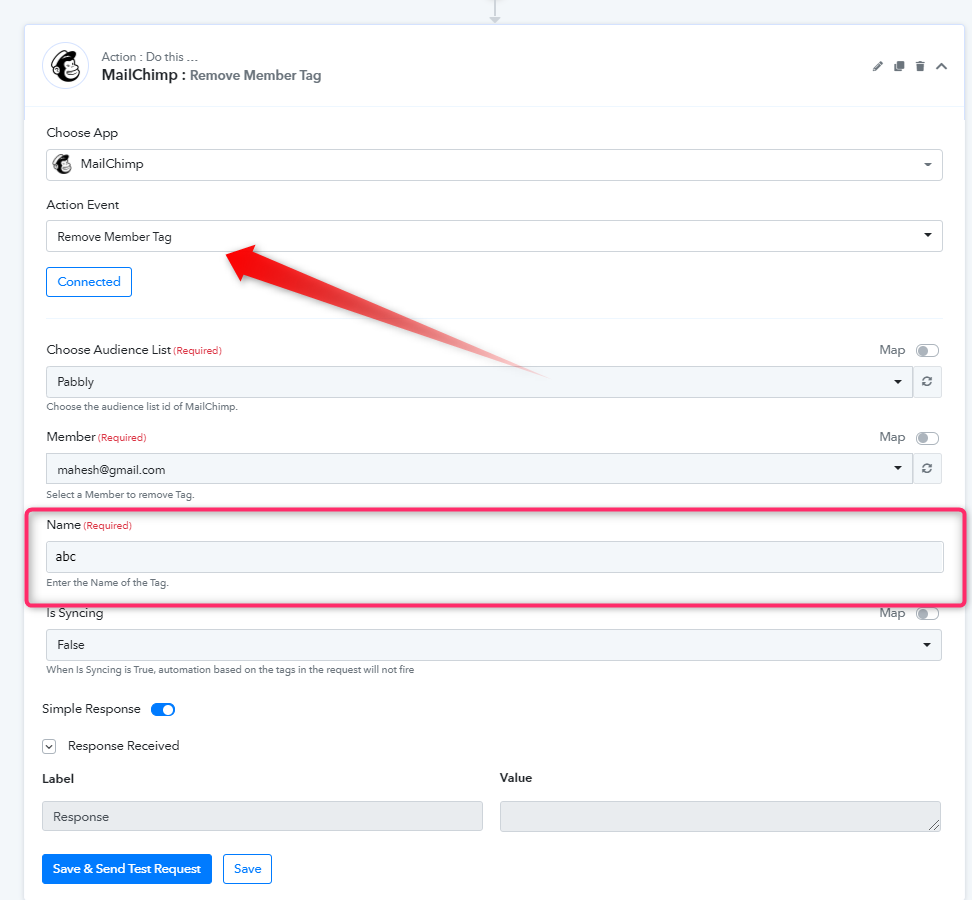The width and height of the screenshot is (972, 900).
Task: Refresh the Audience List options
Action: (927, 382)
